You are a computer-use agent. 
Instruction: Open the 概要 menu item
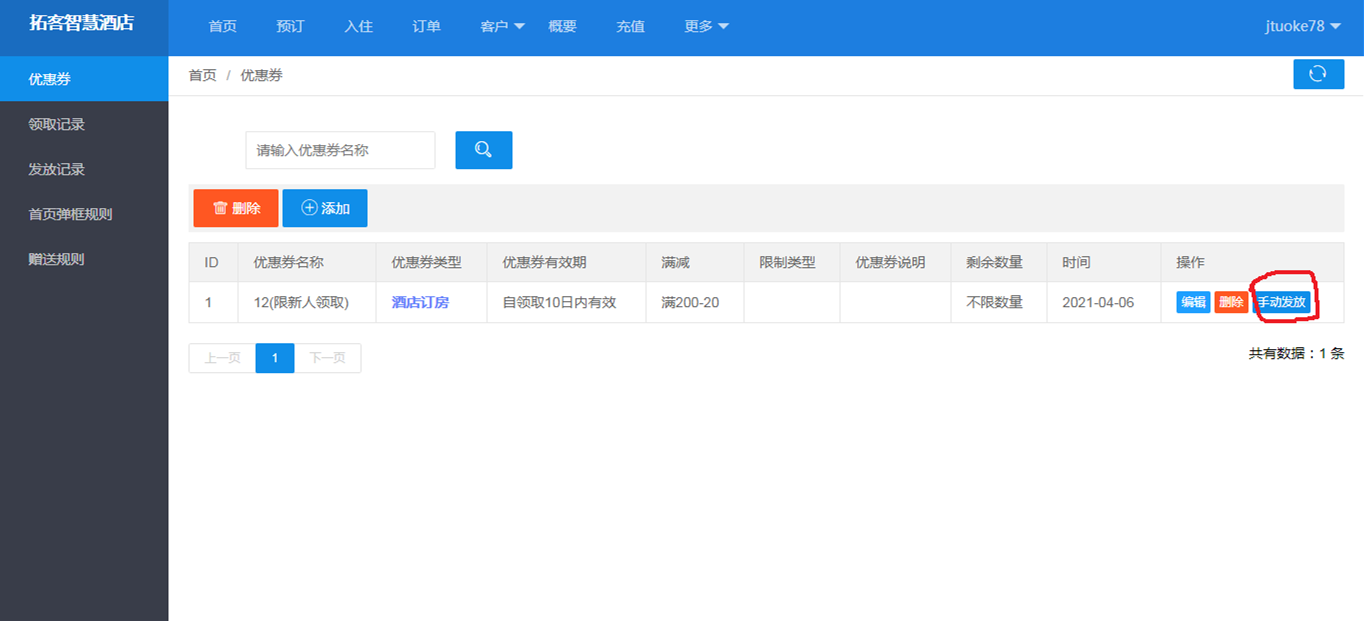[562, 27]
